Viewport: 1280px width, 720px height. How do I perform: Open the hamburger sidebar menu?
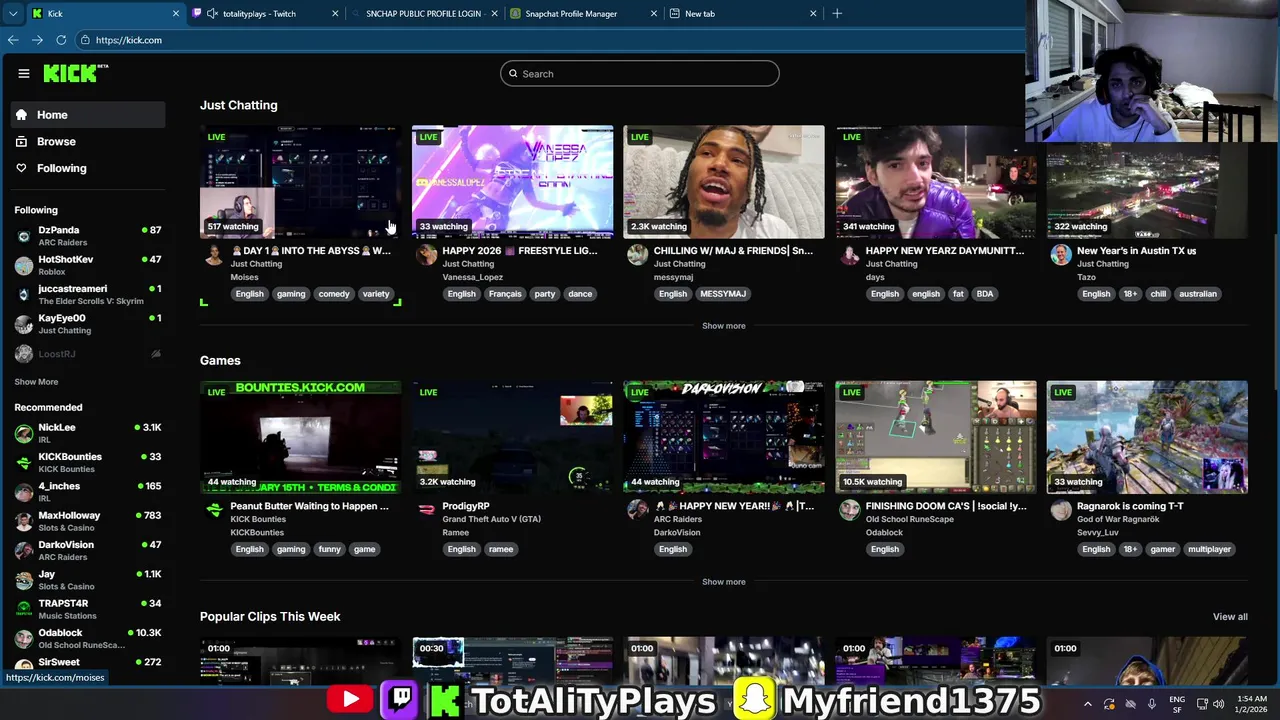[x=23, y=73]
